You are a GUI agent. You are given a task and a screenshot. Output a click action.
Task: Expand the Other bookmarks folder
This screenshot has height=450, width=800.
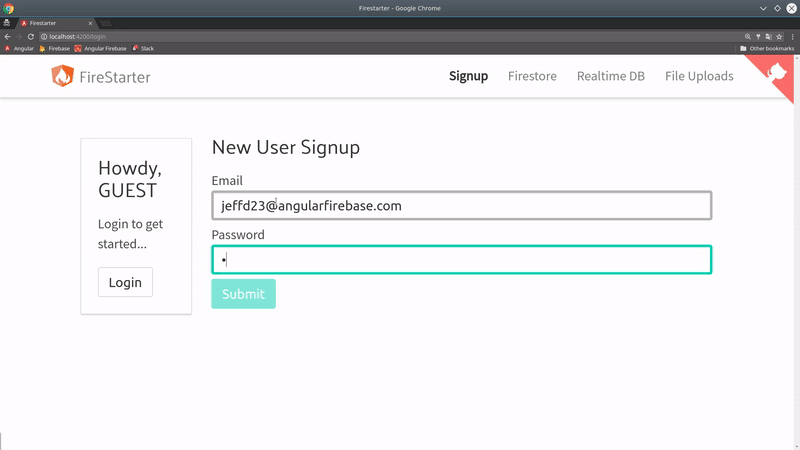pos(767,48)
